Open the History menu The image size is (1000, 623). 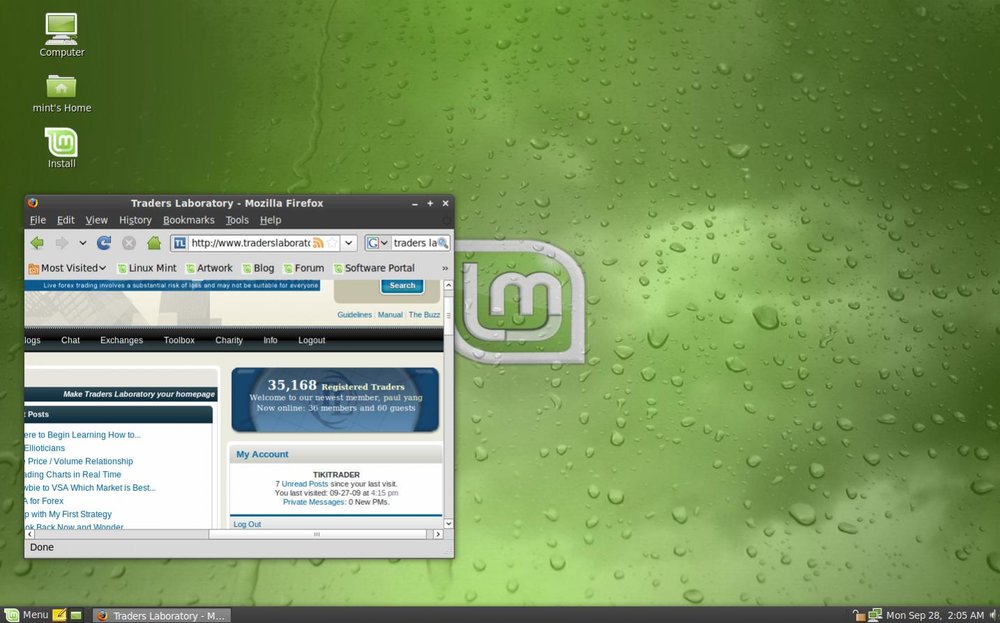[135, 220]
